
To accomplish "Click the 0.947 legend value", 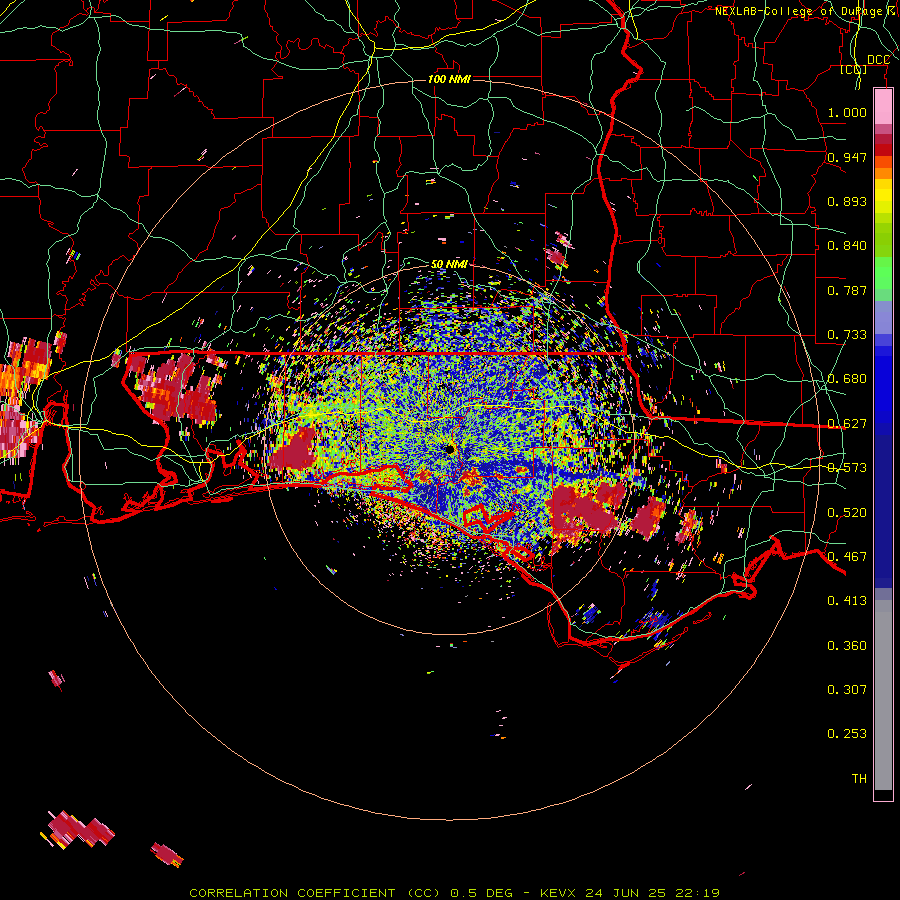I will (x=847, y=157).
